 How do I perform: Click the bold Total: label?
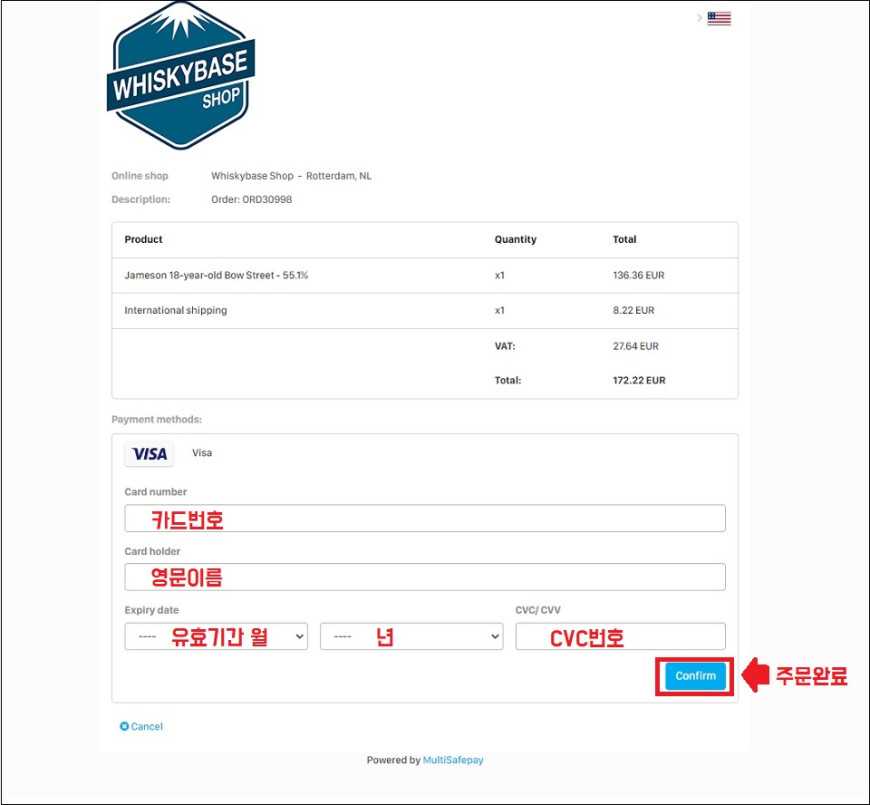click(508, 381)
